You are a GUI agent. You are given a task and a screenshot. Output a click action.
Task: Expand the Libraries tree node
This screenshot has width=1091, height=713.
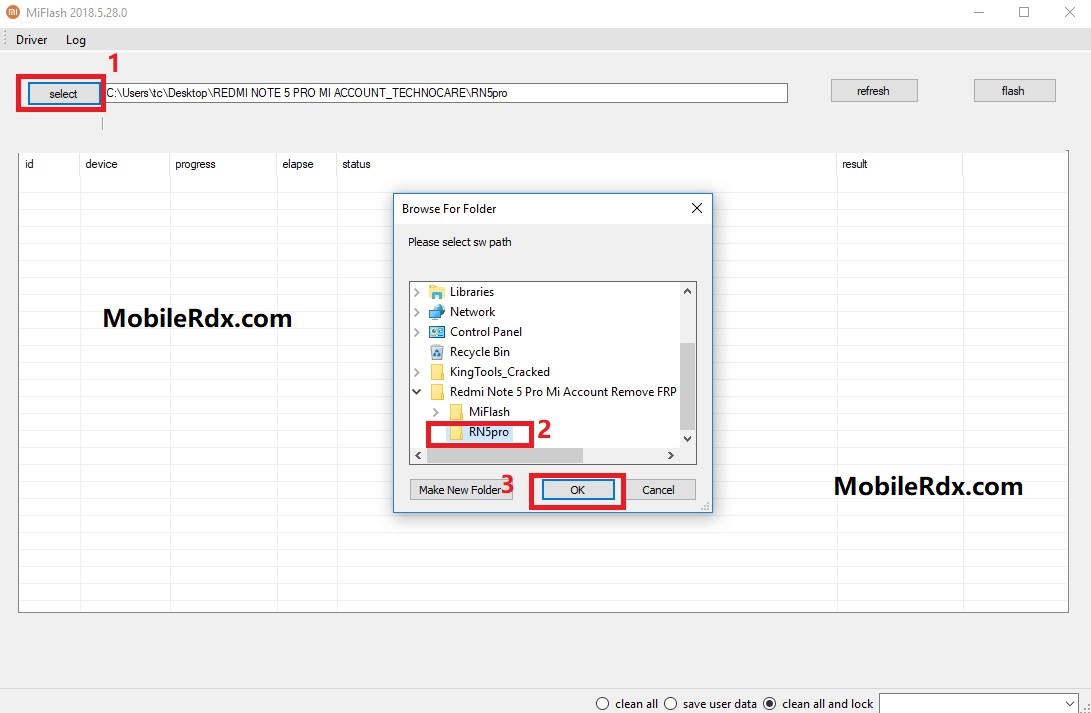coord(417,292)
